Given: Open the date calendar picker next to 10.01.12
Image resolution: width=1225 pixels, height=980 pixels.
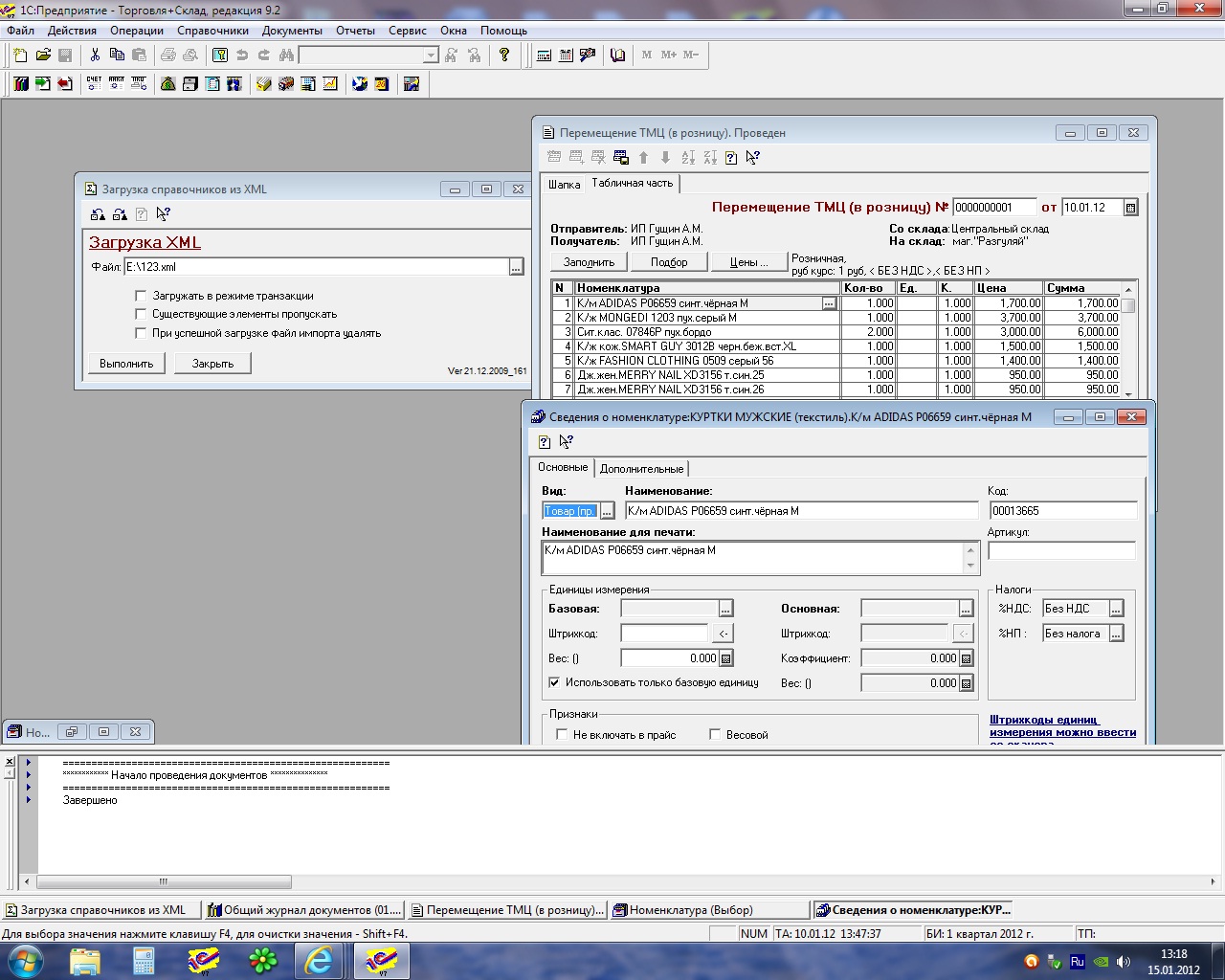Looking at the screenshot, I should tap(1130, 208).
